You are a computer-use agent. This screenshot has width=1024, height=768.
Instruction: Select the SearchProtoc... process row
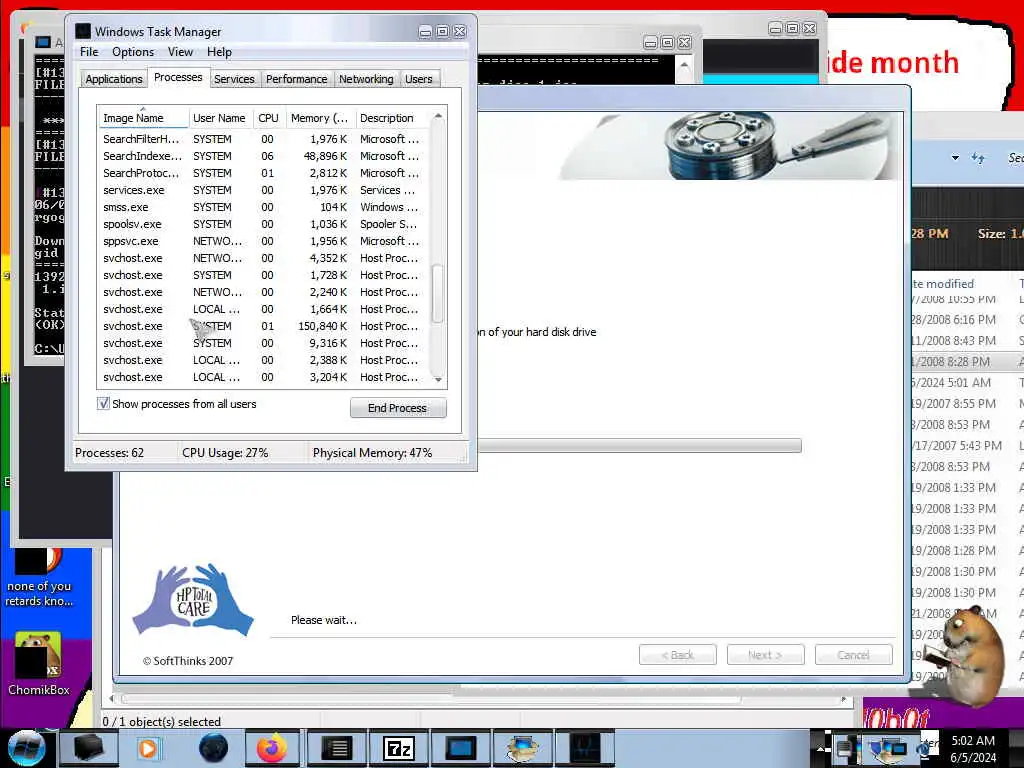pos(264,173)
